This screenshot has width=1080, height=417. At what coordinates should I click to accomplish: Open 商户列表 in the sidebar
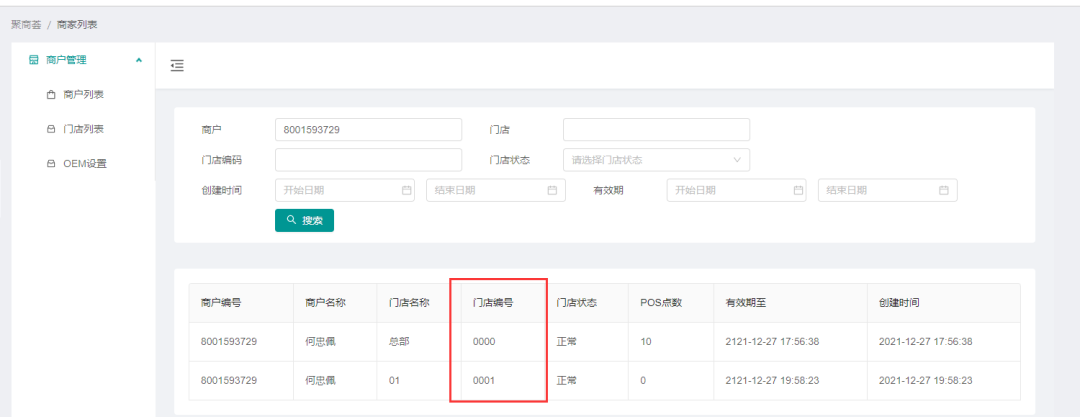click(83, 95)
